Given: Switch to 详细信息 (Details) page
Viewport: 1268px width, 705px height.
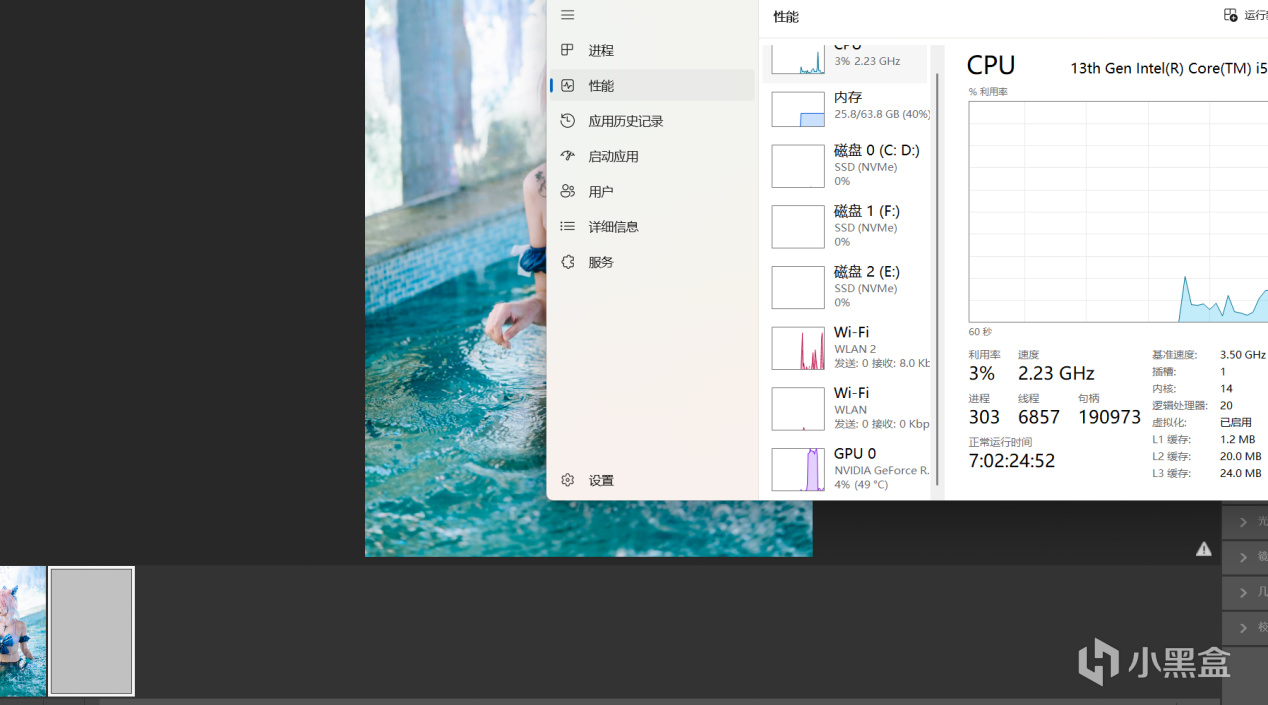Looking at the screenshot, I should coord(652,227).
